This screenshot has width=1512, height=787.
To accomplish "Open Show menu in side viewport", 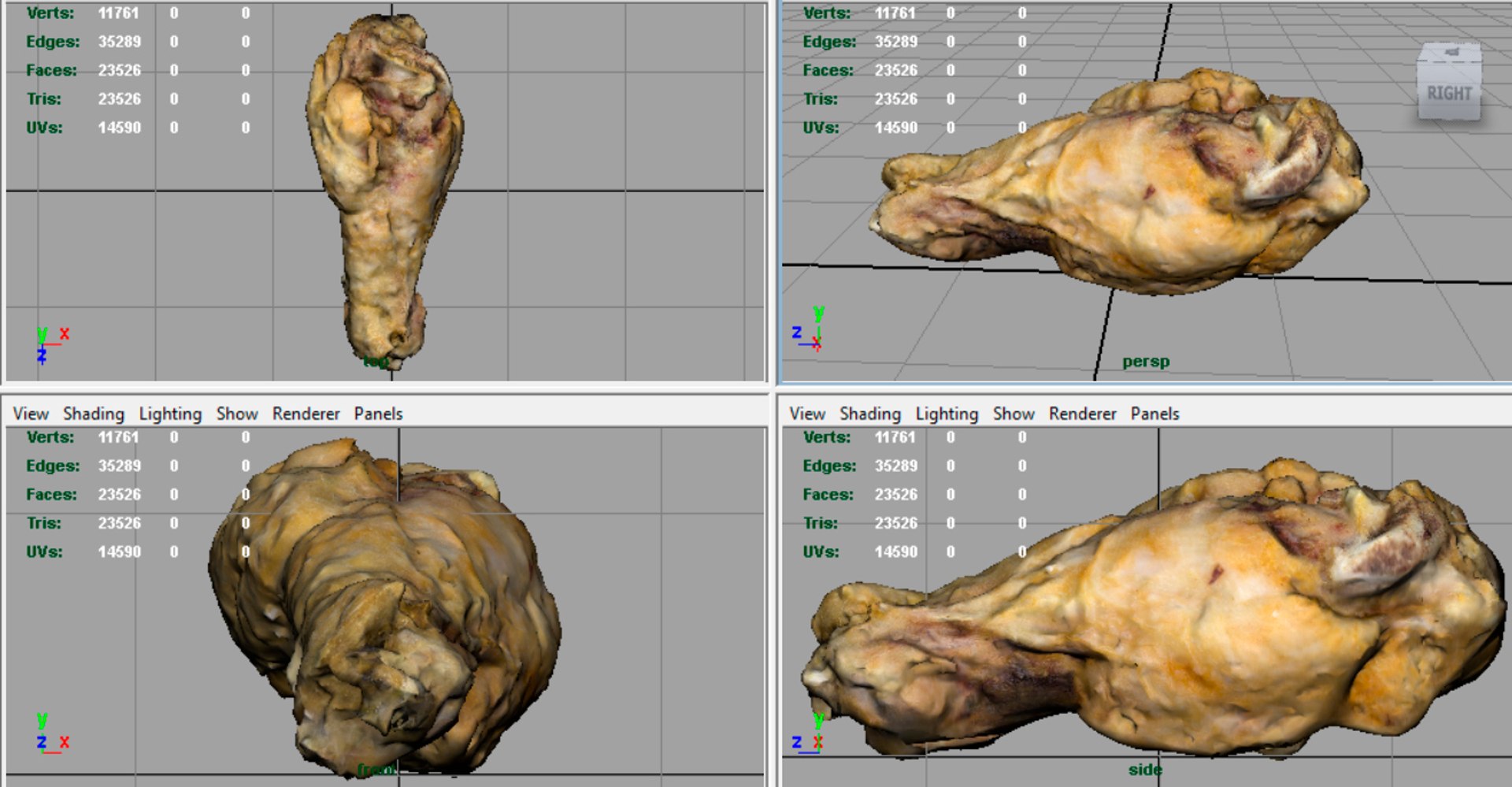I will tap(1014, 414).
